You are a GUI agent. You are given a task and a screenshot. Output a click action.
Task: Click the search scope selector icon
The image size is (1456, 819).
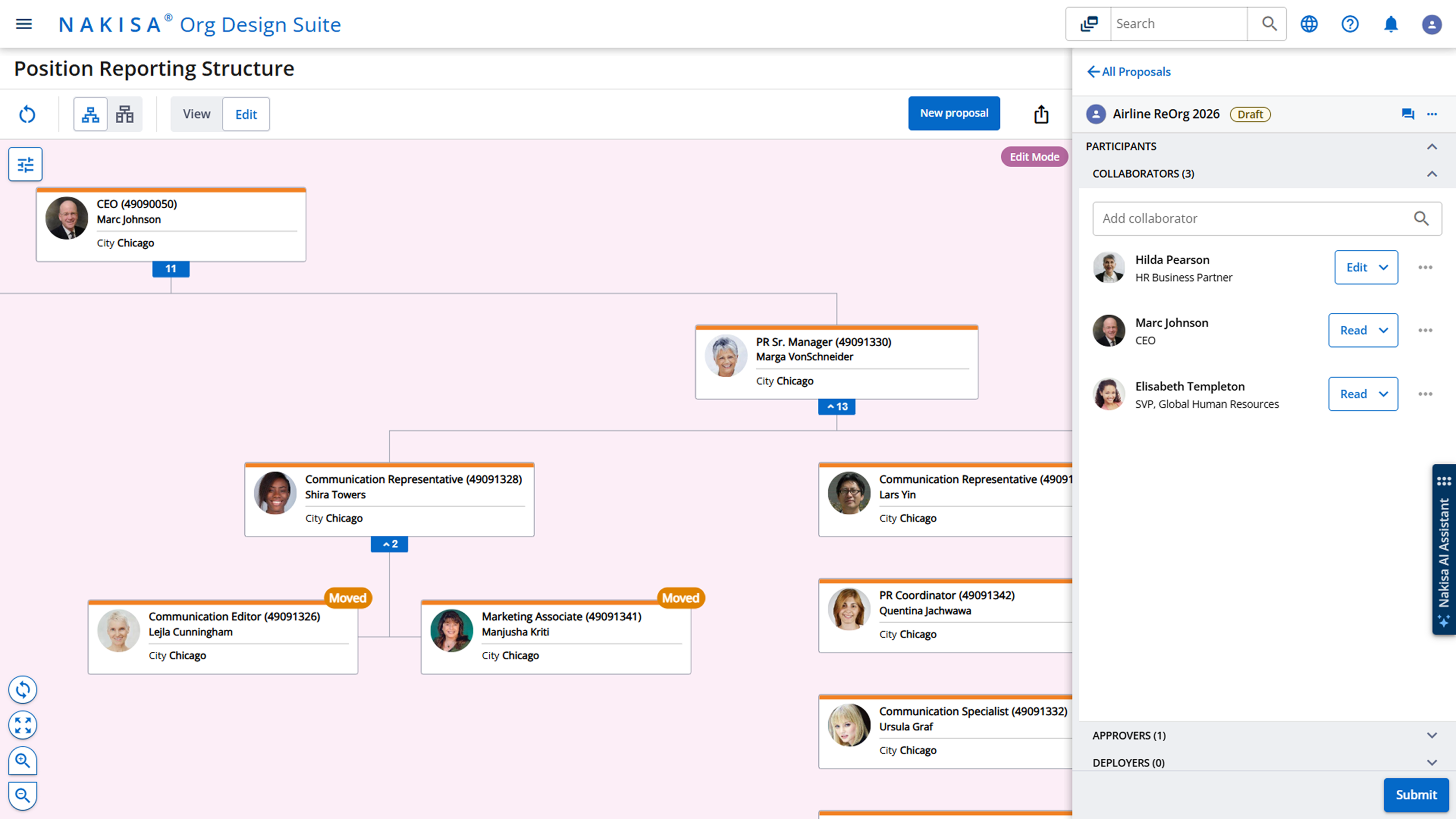coord(1089,24)
